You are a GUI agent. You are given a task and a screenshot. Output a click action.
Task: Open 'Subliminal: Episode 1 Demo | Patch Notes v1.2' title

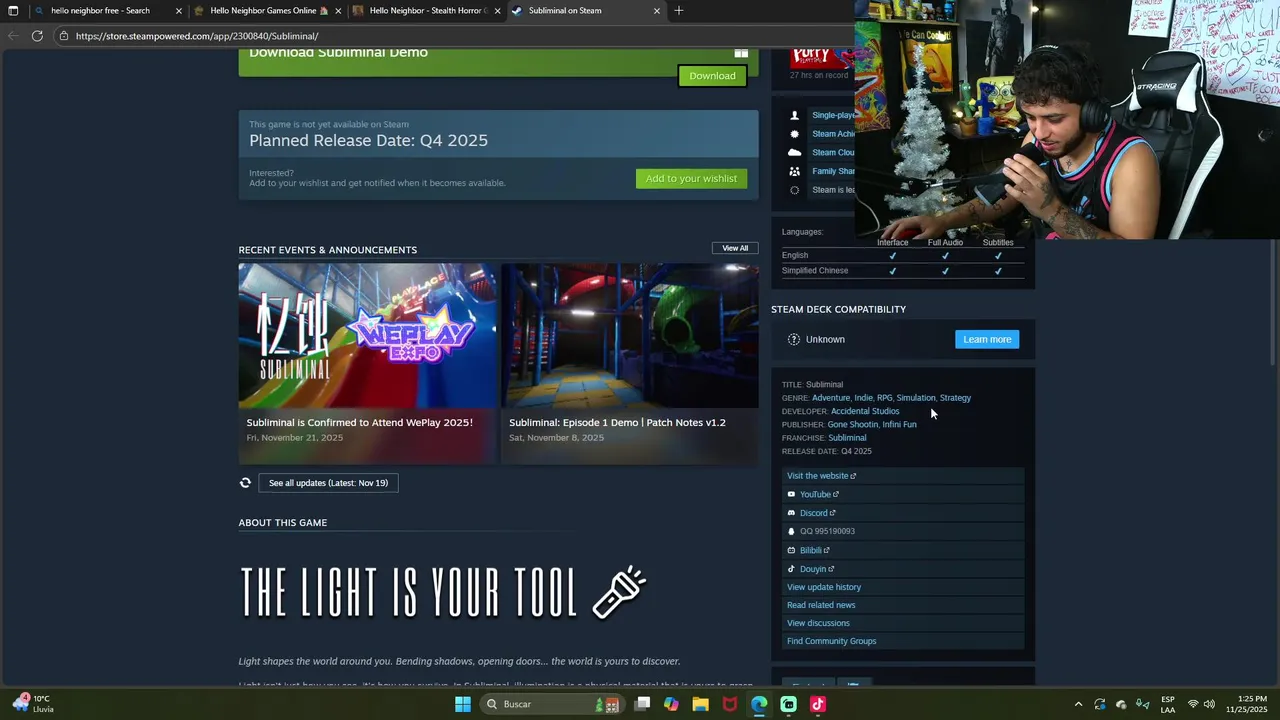tap(617, 422)
